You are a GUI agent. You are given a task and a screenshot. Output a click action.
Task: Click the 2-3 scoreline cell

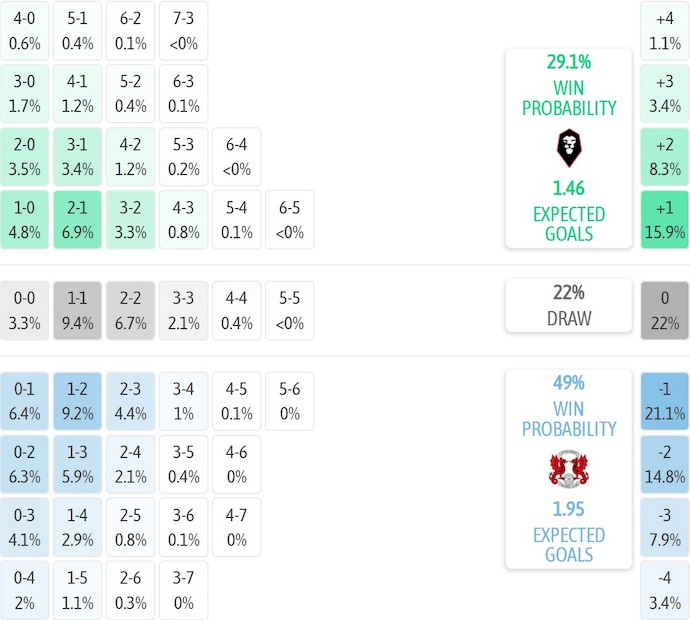point(130,401)
